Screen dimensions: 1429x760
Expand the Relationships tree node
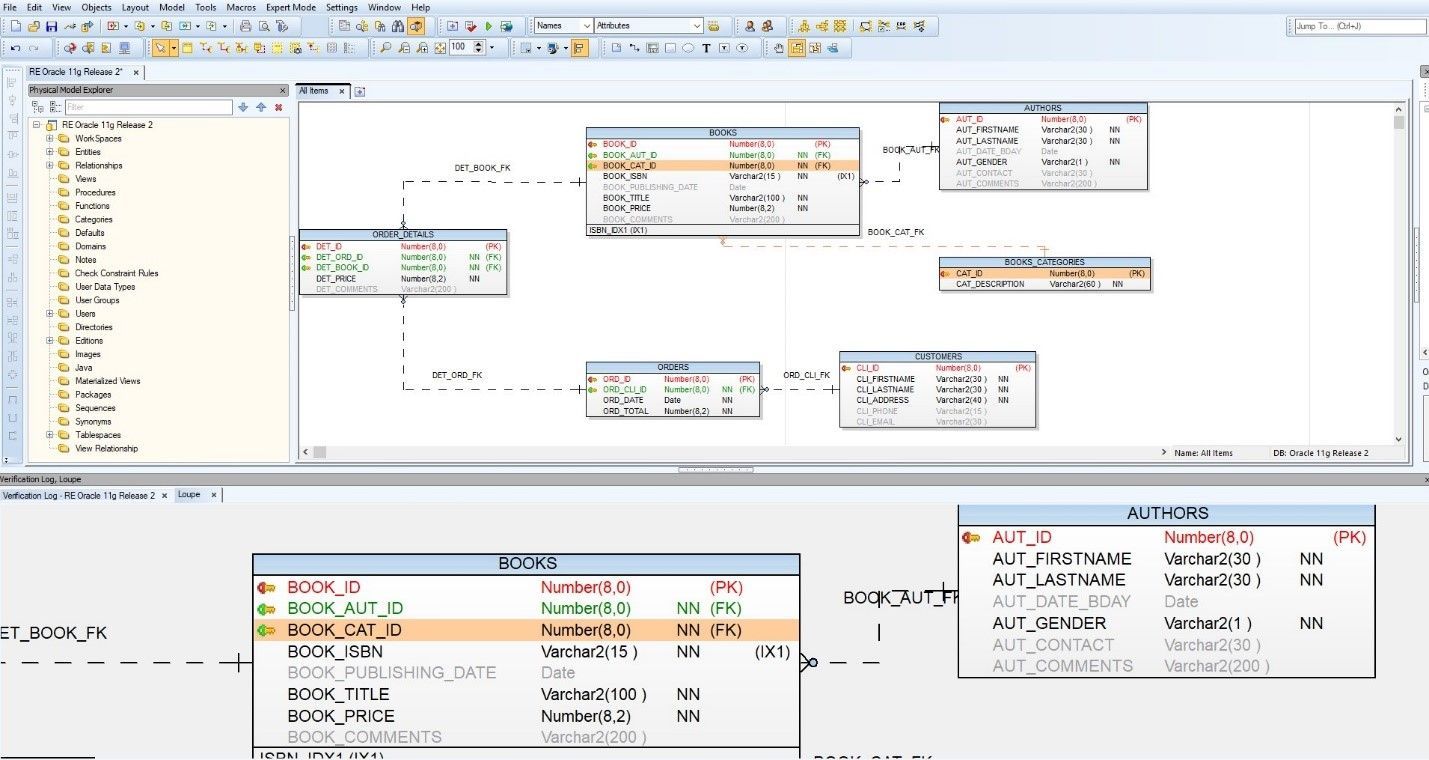click(50, 166)
